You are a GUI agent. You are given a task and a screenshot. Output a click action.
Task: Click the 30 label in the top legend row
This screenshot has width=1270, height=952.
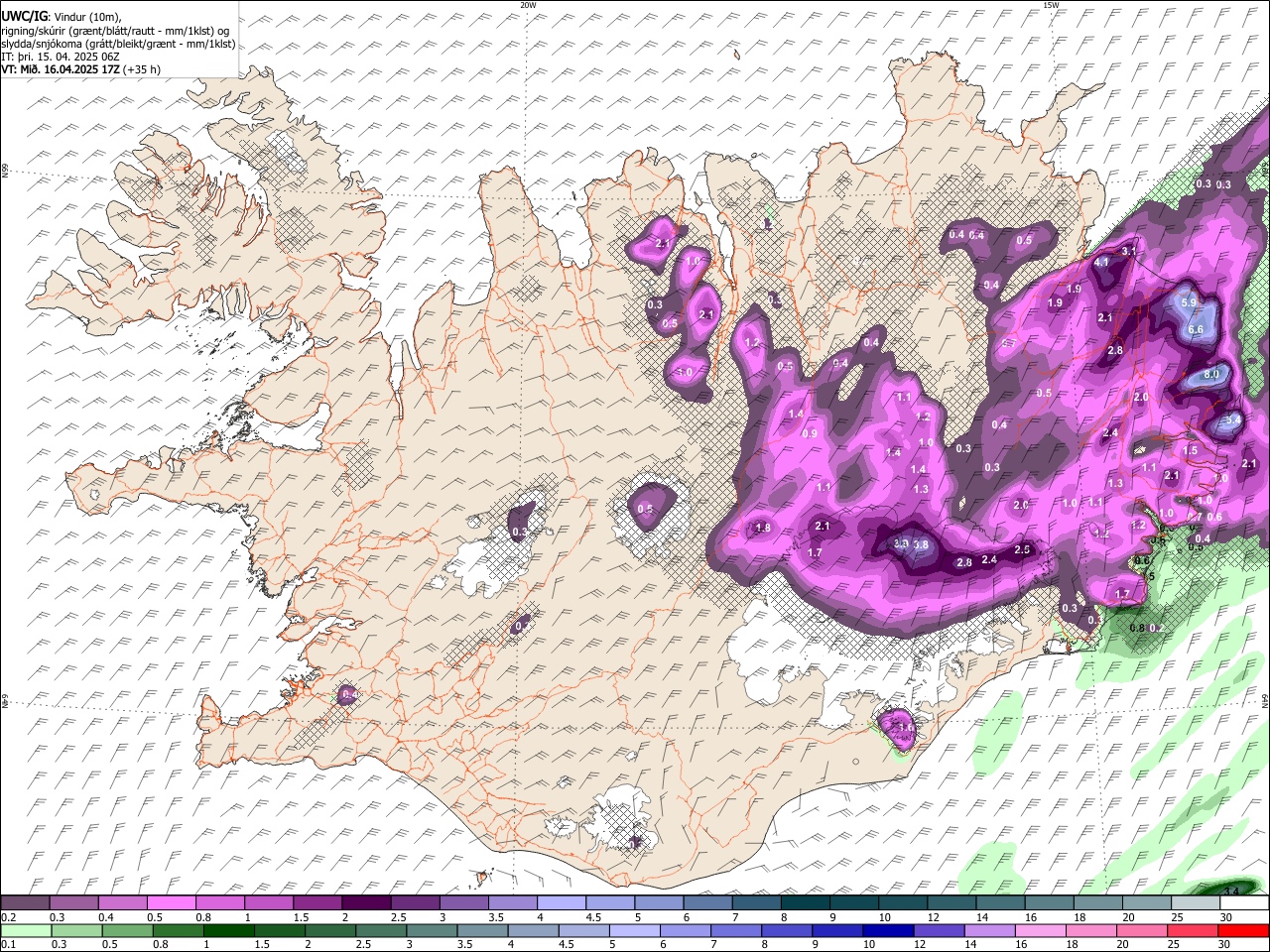pos(1225,917)
